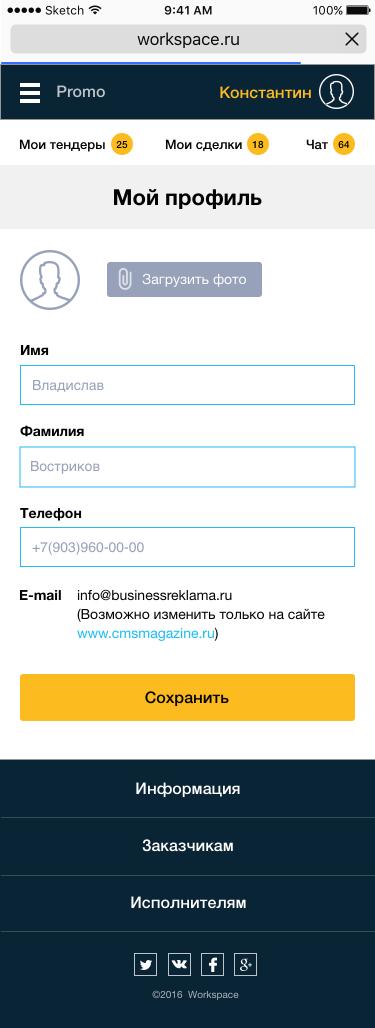Viewport: 375px width, 1028px height.
Task: Expand the Информация footer section
Action: point(188,789)
